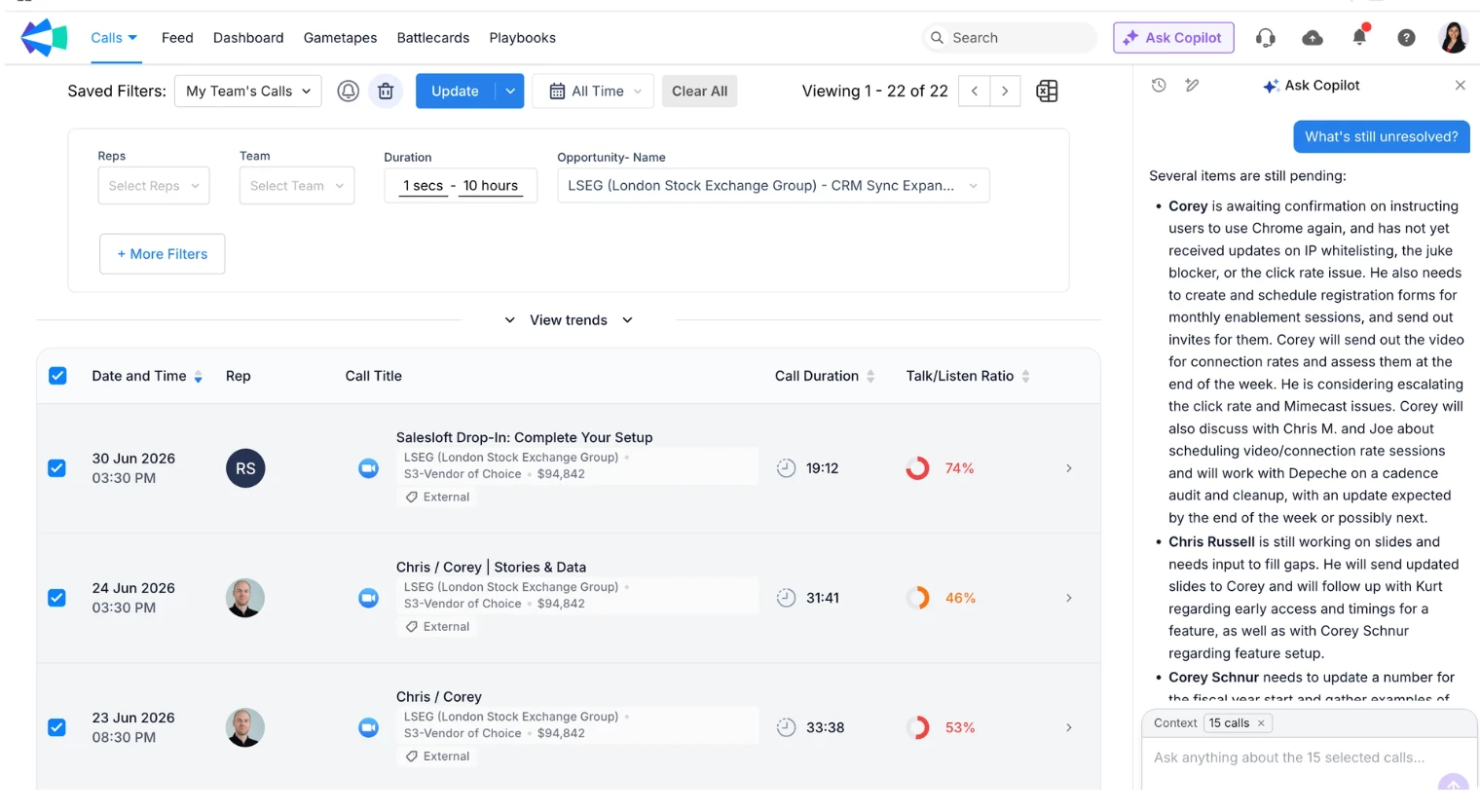The height and width of the screenshot is (812, 1480).
Task: Toggle the select-all calls checkbox
Action: pos(57,376)
